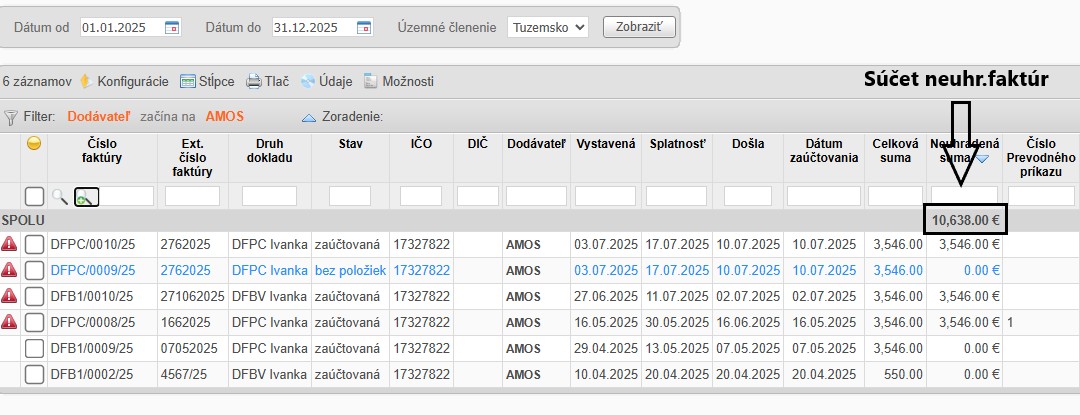1080x415 pixels.
Task: Select checkbox for invoice DFB1/0009/25
Action: pos(34,348)
